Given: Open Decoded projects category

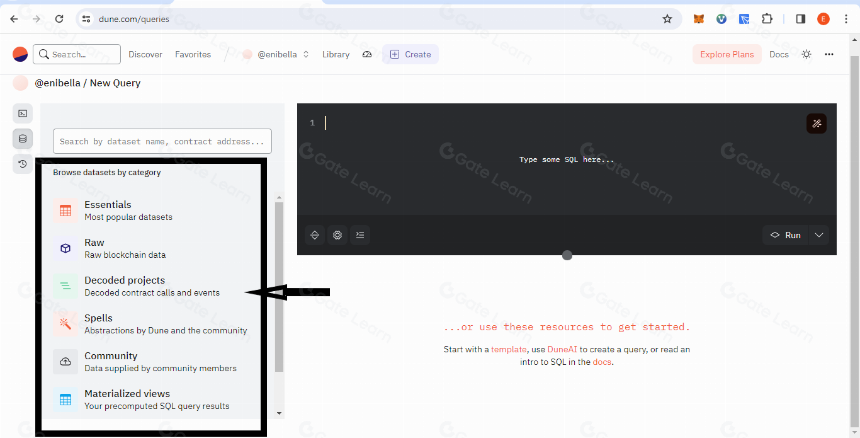Looking at the screenshot, I should click(x=156, y=286).
